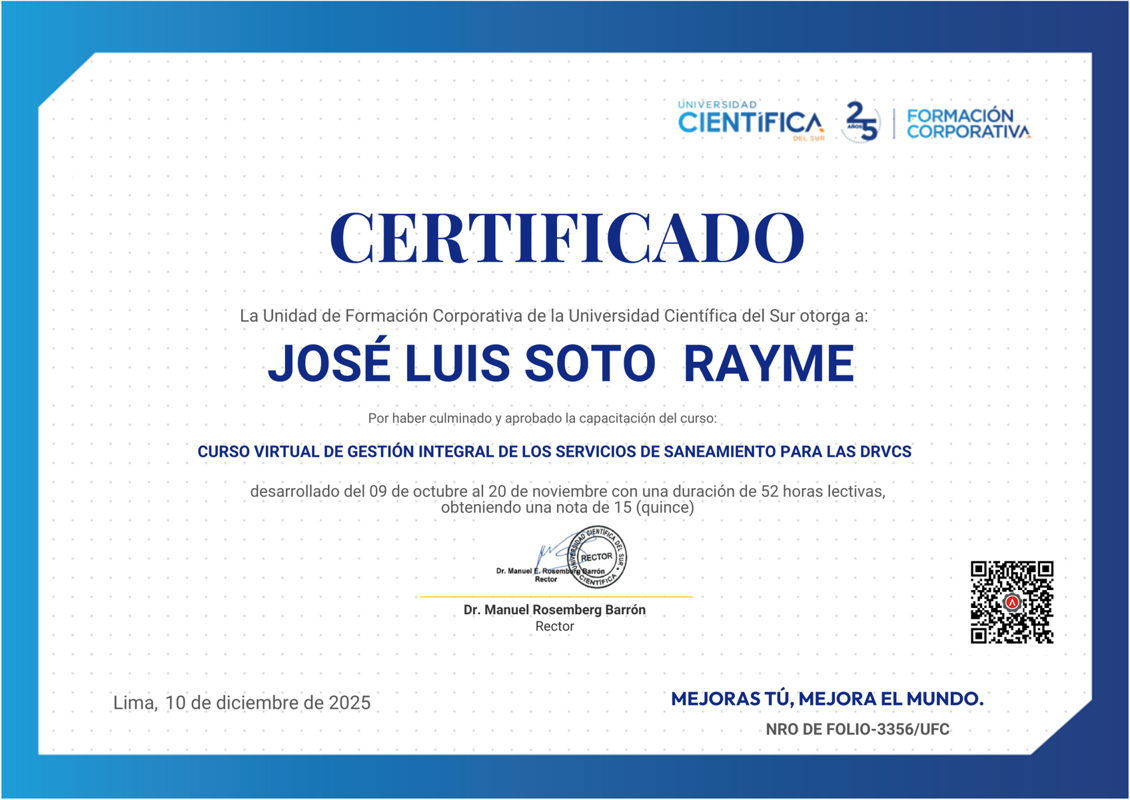Image resolution: width=1130 pixels, height=800 pixels.
Task: Click the name JOSÉ LUIS SOTO RAYME
Action: click(561, 362)
